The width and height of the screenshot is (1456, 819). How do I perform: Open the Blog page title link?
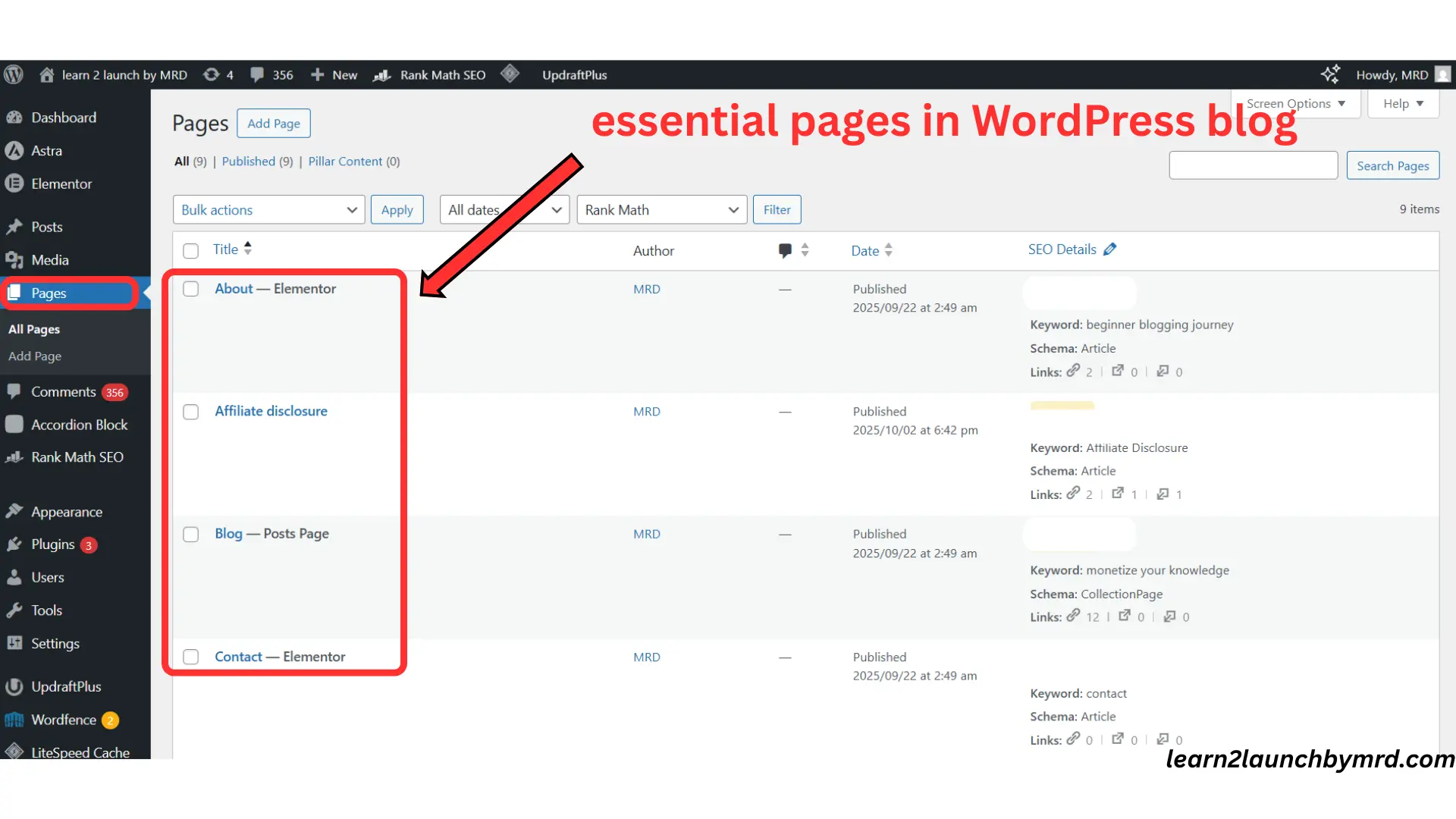point(228,534)
